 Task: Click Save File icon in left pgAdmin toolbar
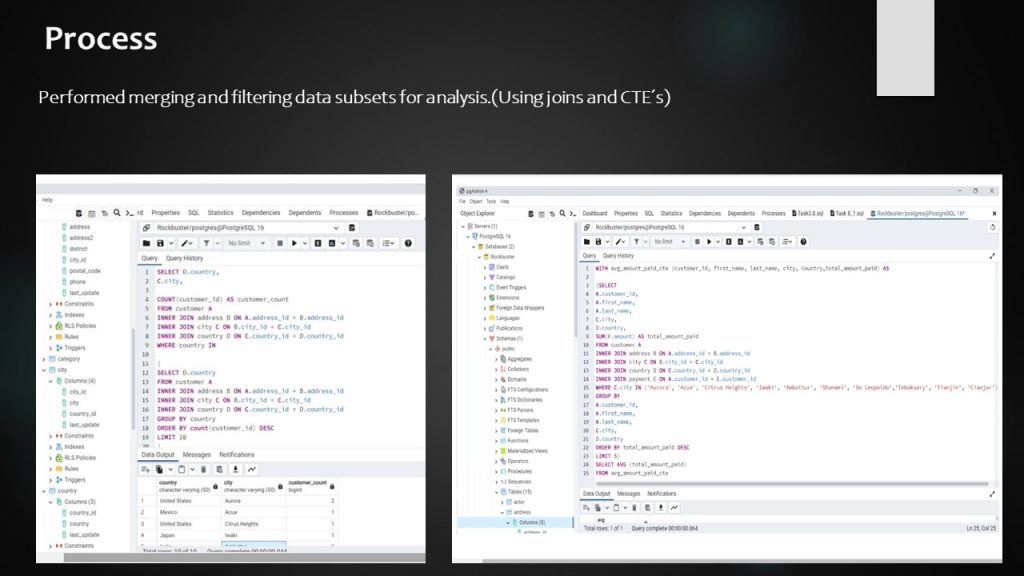160,243
